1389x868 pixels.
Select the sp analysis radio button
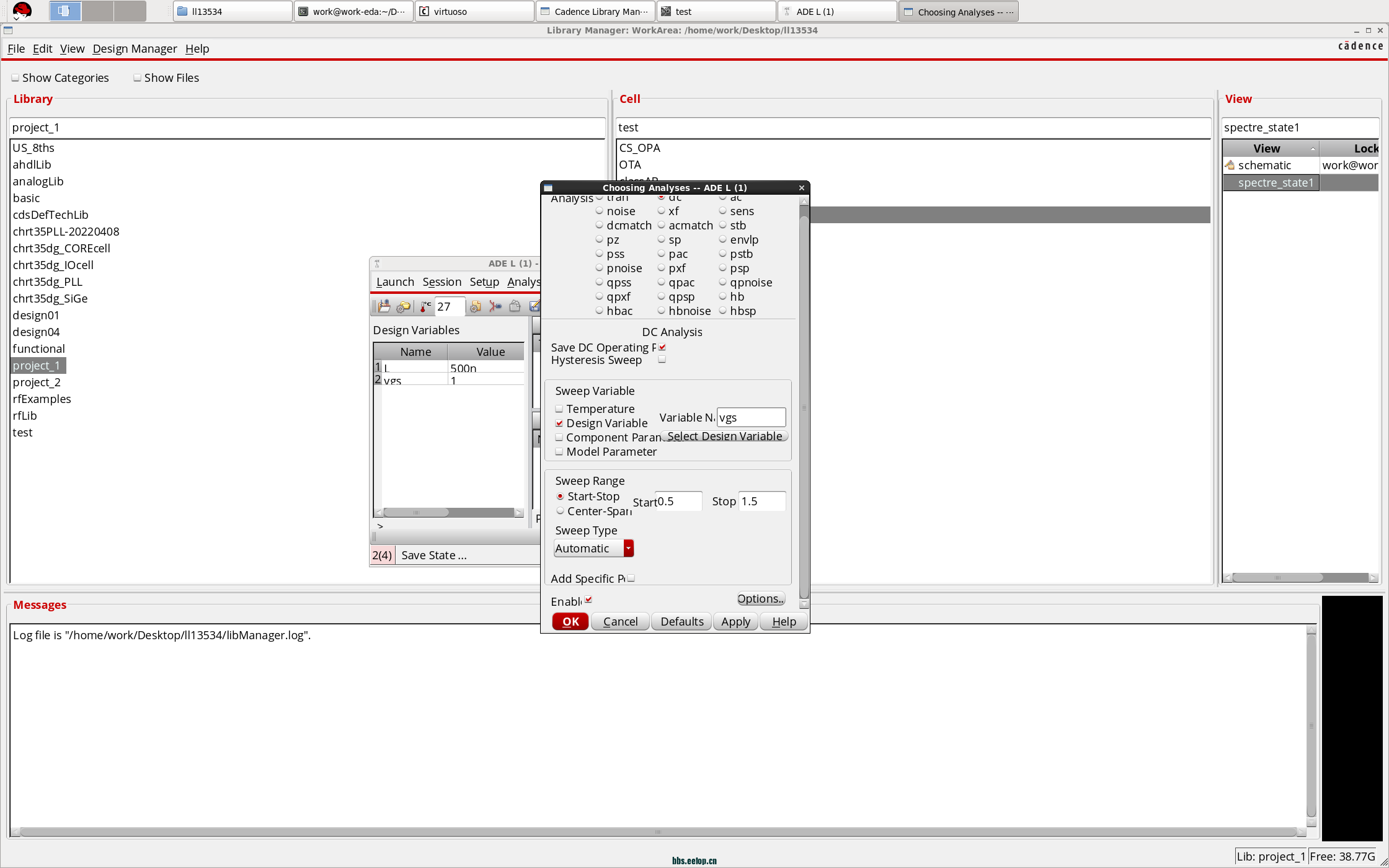point(661,239)
